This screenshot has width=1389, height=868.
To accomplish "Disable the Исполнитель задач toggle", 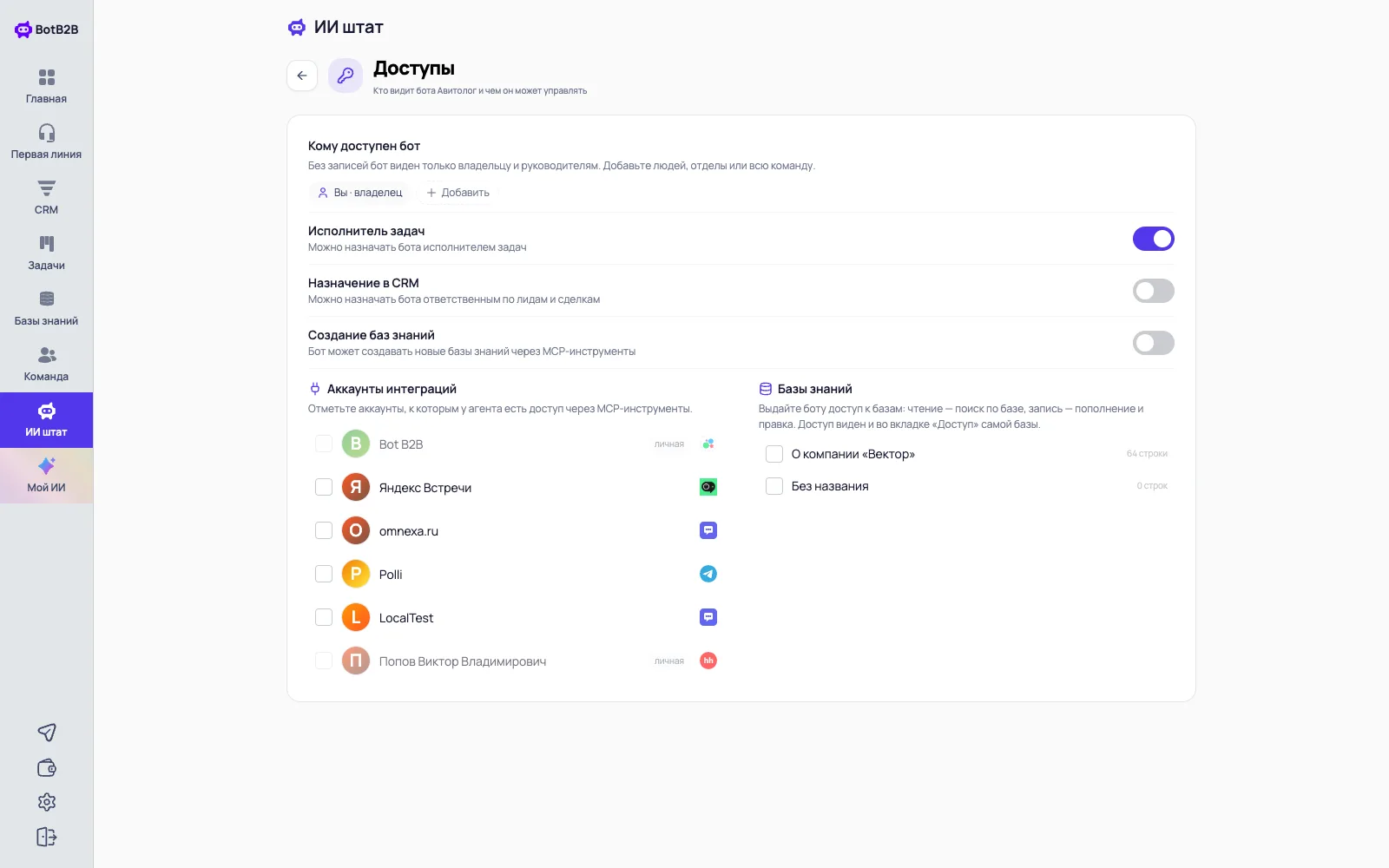I will (1153, 239).
